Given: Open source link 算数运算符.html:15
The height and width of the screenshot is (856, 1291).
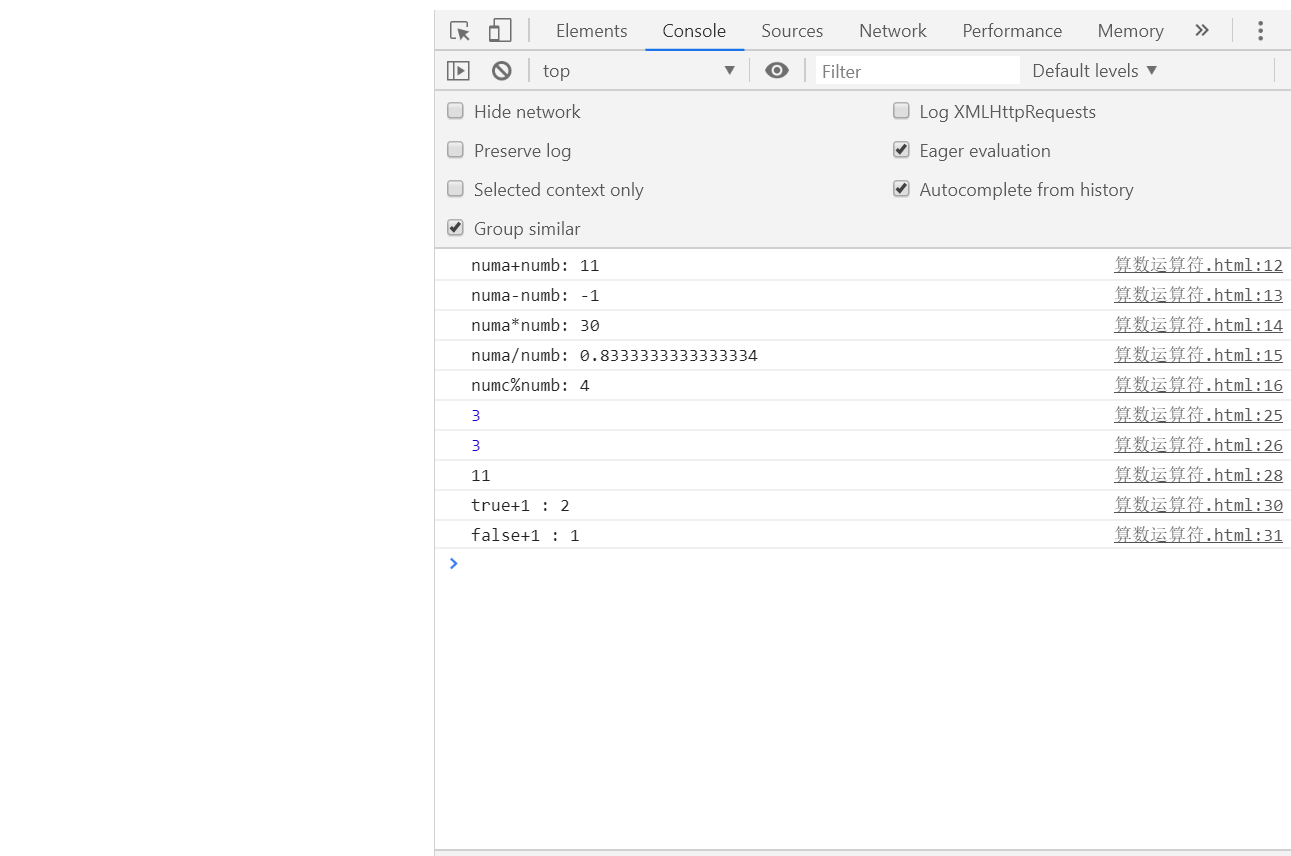Looking at the screenshot, I should [1198, 355].
